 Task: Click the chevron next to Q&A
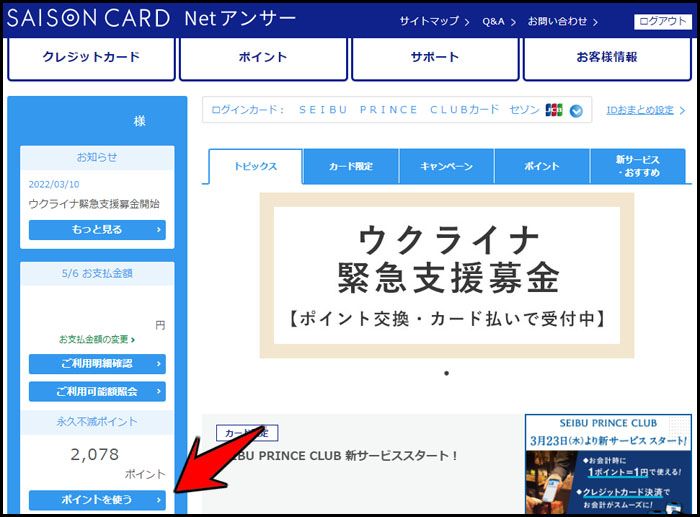513,22
